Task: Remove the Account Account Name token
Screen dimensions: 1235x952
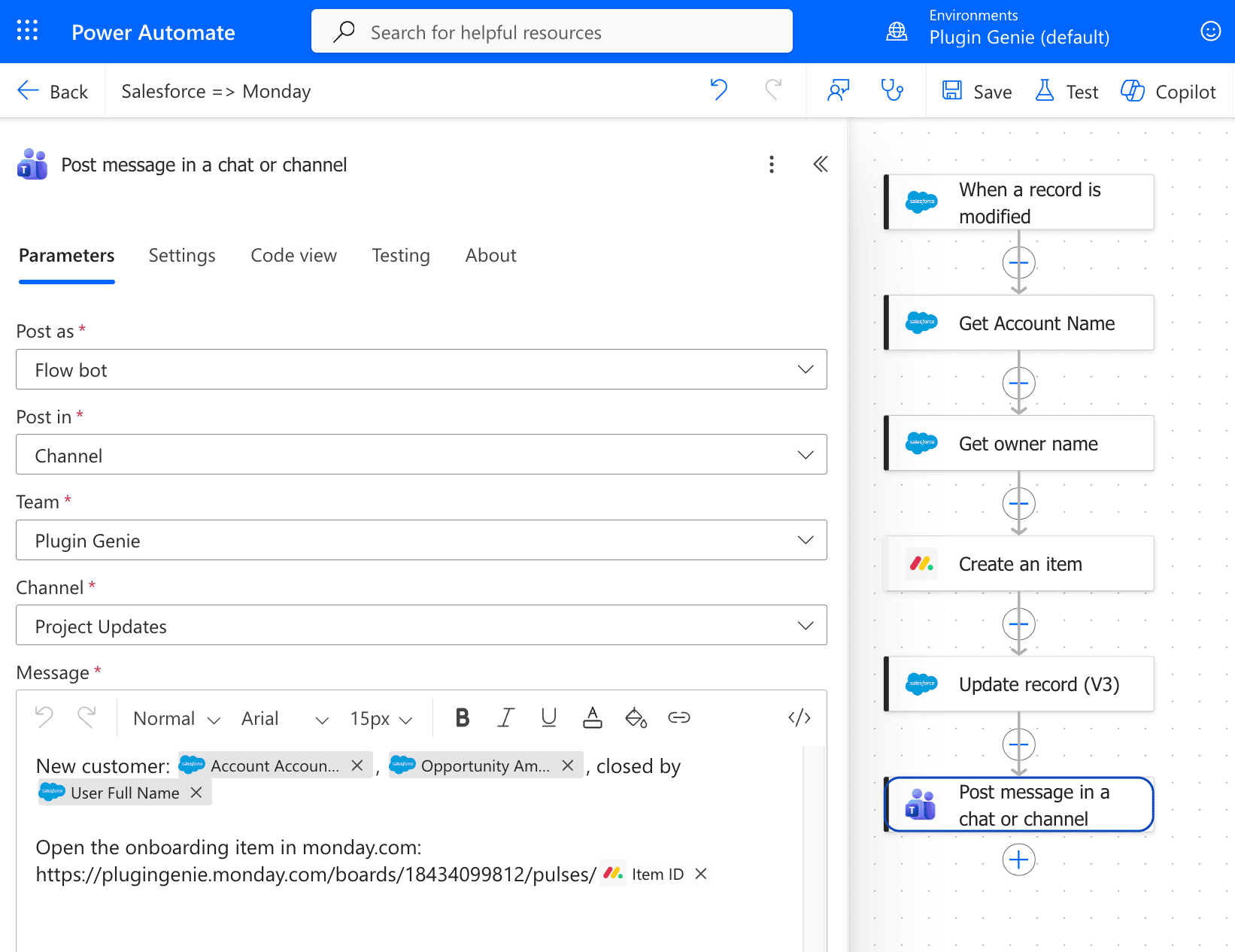Action: pyautogui.click(x=357, y=766)
